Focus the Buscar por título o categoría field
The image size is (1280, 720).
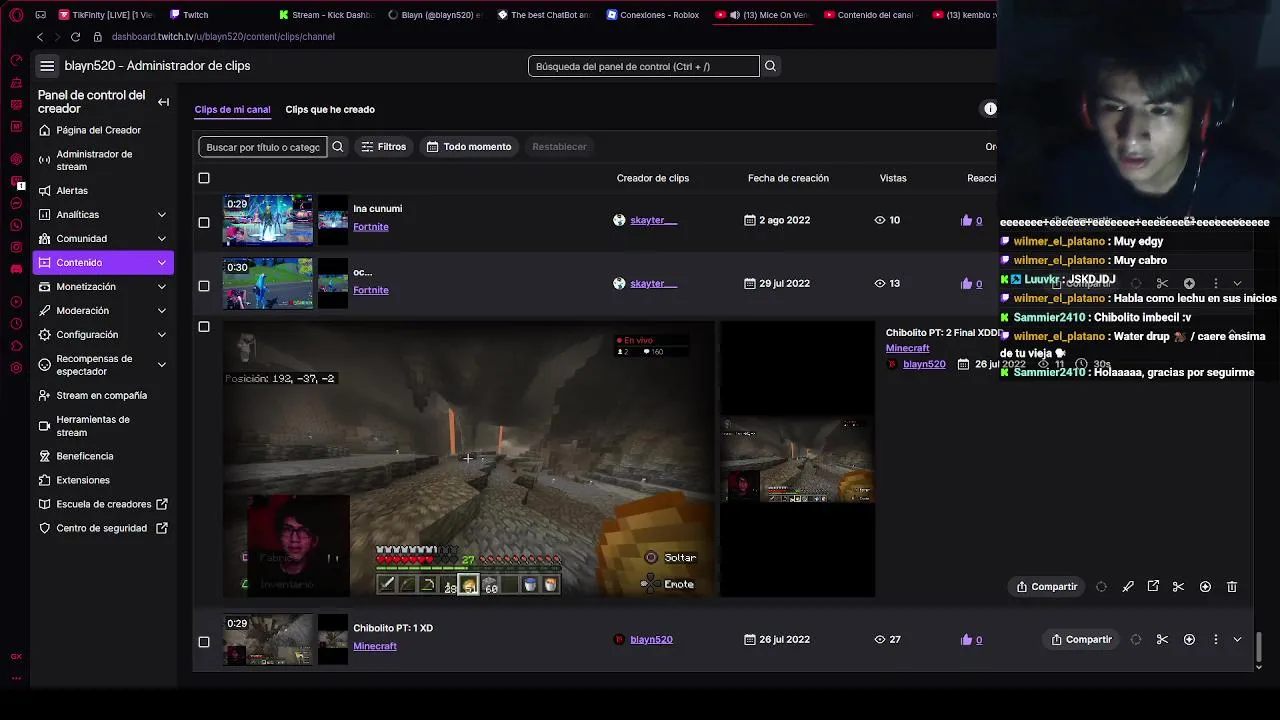pos(263,147)
